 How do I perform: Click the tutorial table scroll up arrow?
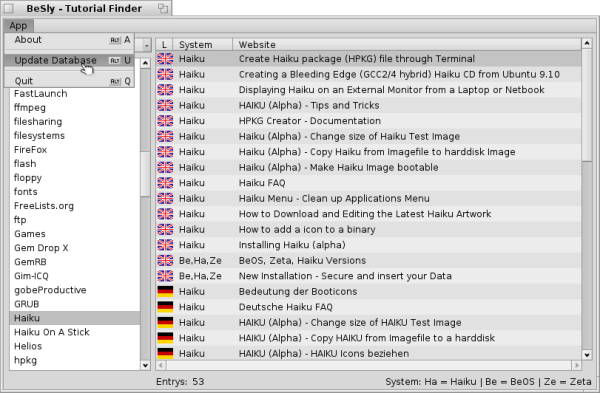pyautogui.click(x=587, y=44)
